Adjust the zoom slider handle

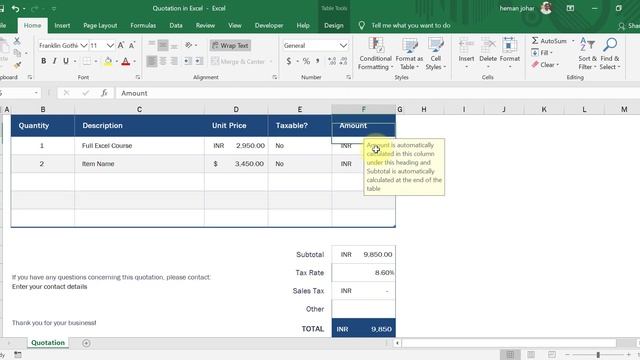click(x=598, y=355)
